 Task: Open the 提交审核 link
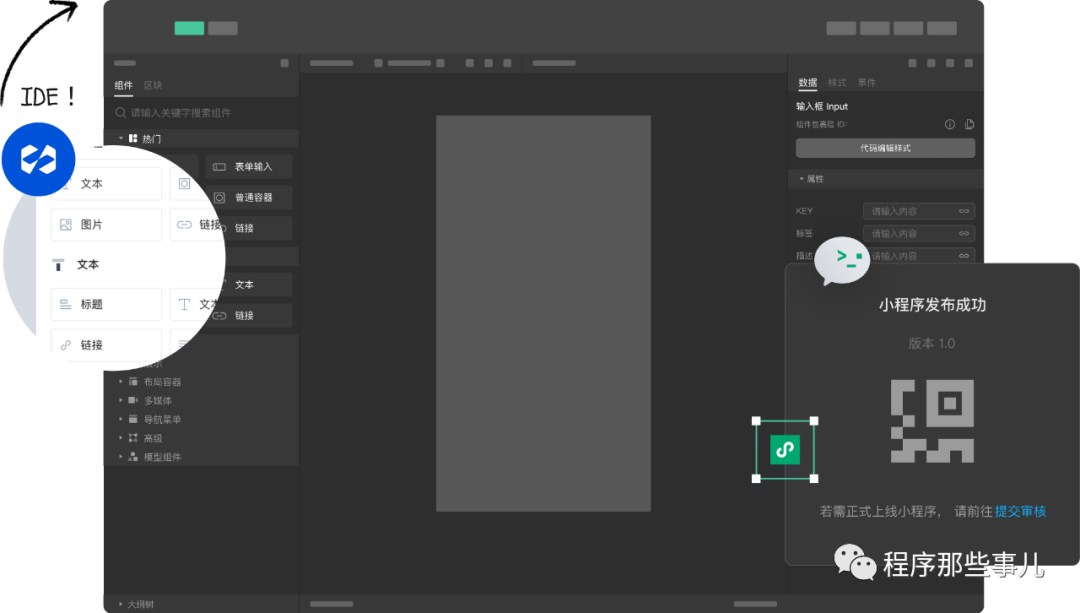[1020, 511]
